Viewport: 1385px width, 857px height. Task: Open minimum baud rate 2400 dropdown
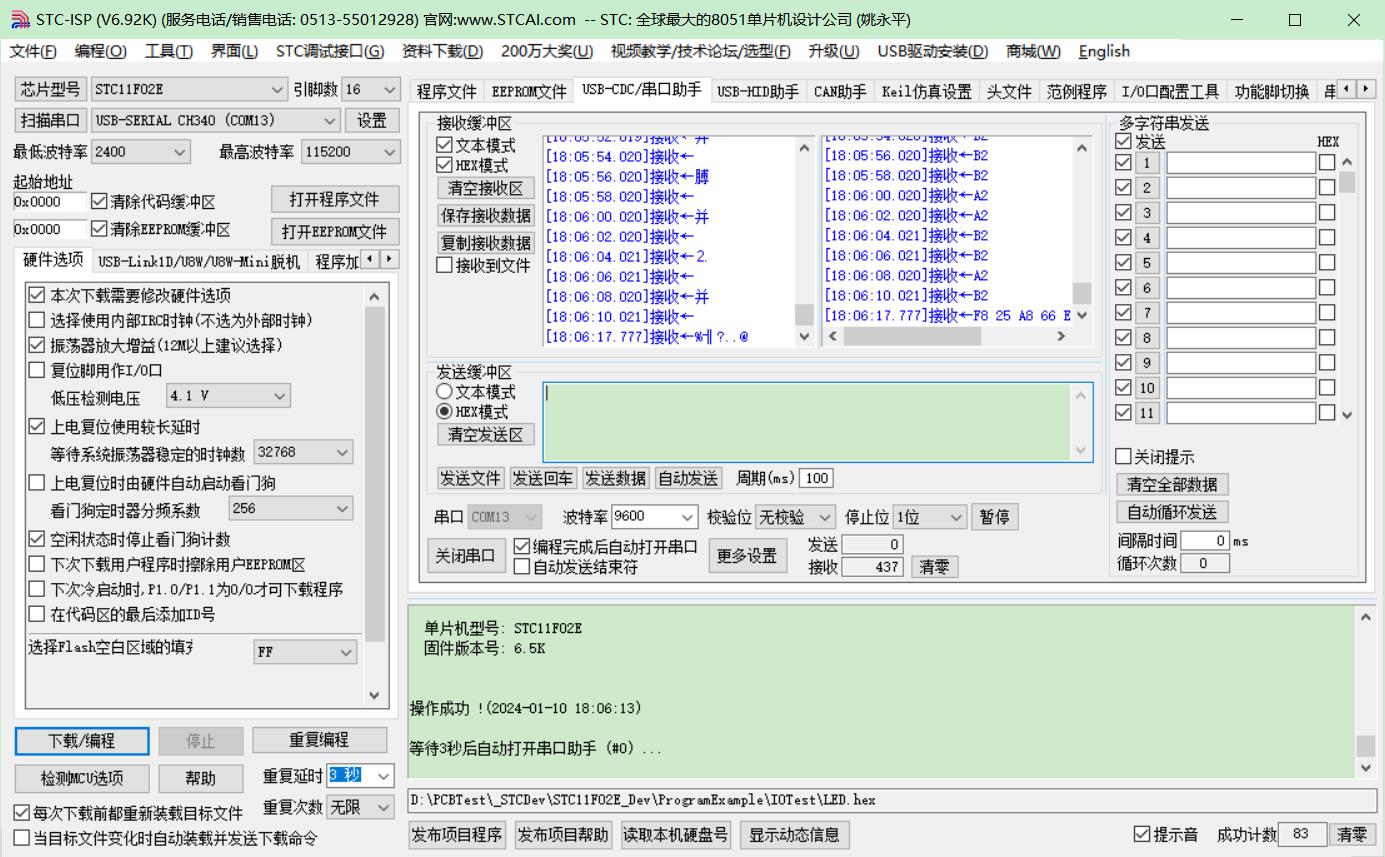click(x=140, y=152)
